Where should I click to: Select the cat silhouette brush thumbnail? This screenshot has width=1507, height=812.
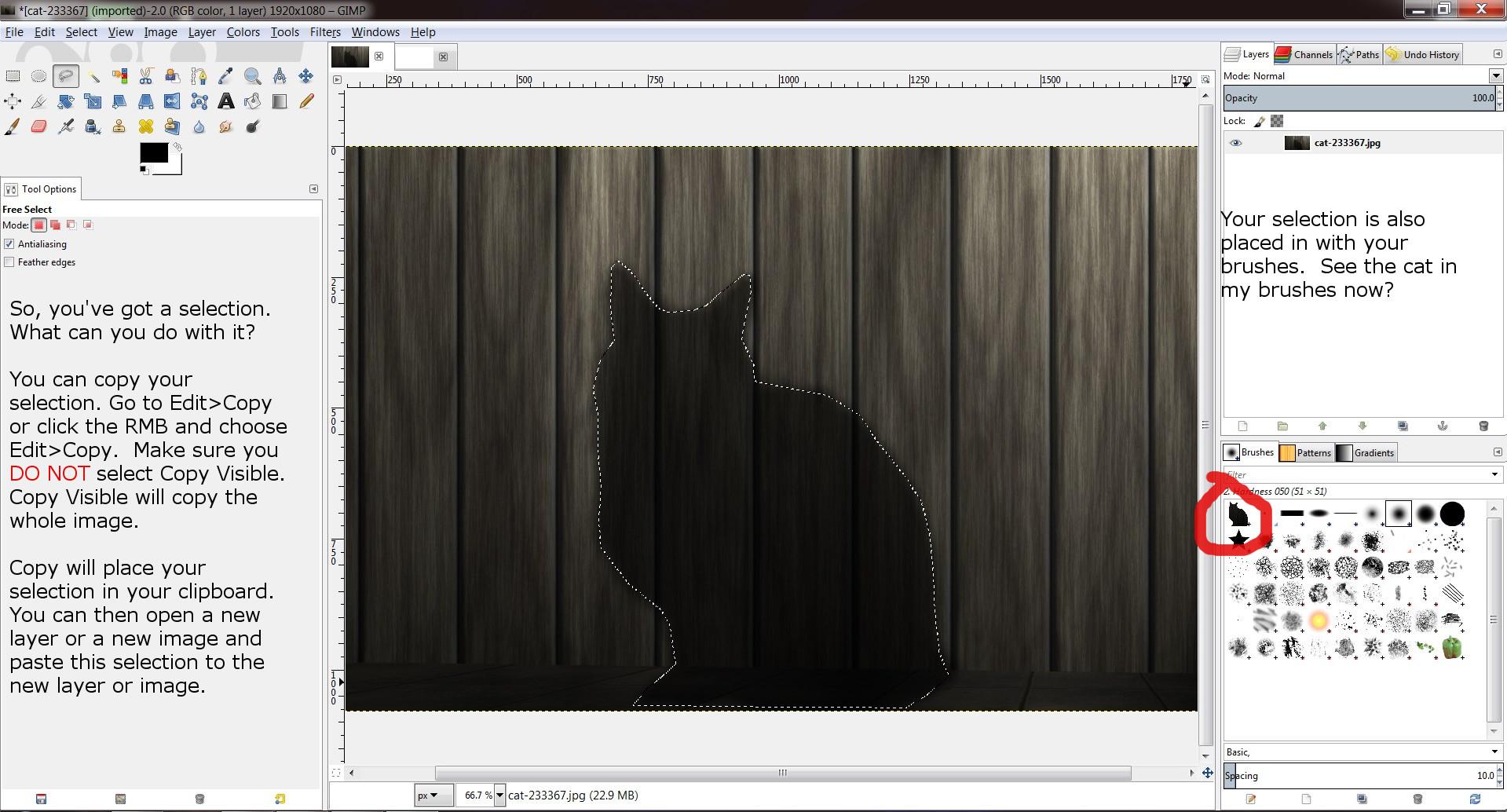(1238, 514)
